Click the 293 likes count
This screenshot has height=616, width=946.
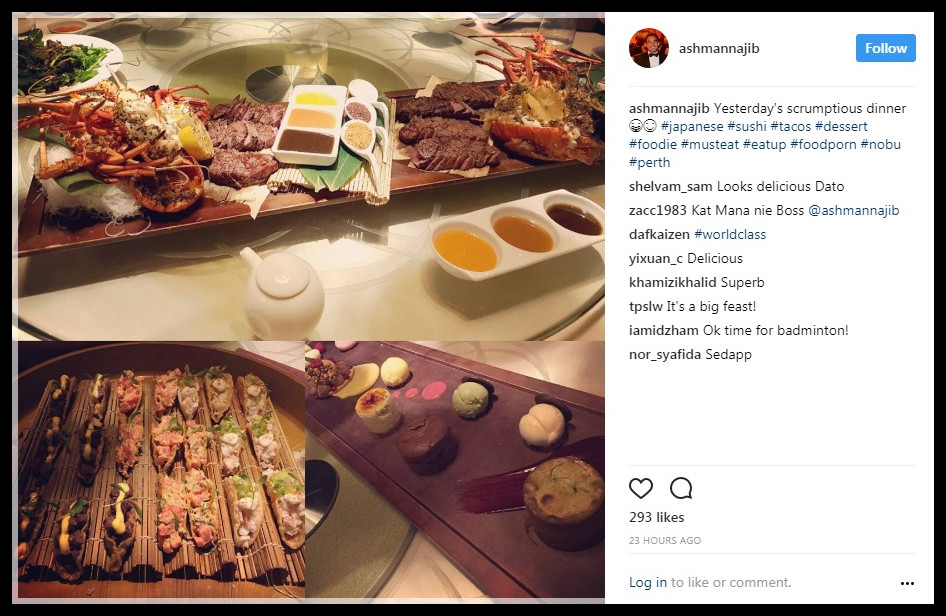pos(656,518)
